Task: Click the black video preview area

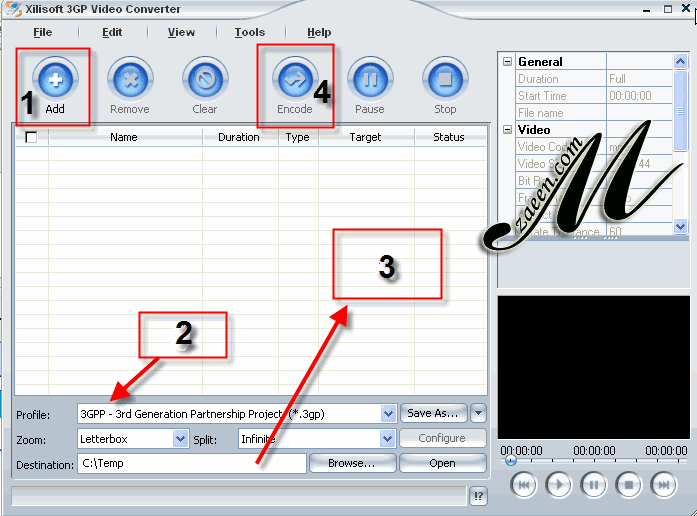Action: [593, 368]
